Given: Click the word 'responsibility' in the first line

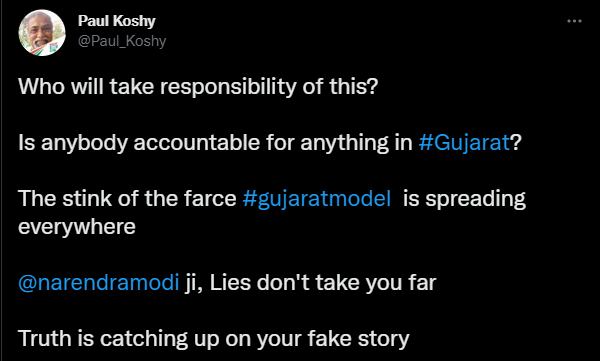Looking at the screenshot, I should 228,87.
